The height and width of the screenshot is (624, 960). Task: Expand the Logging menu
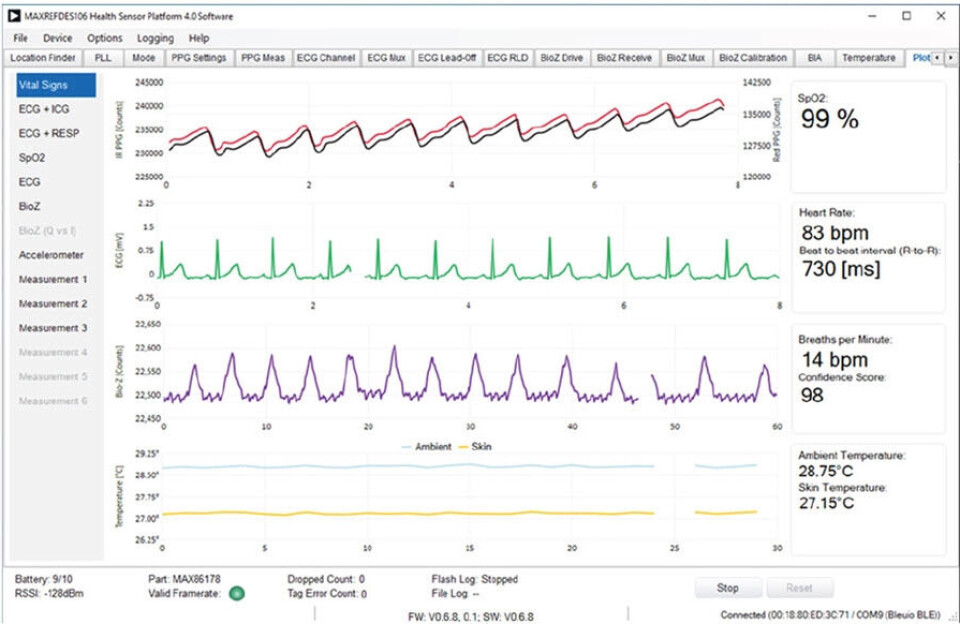pyautogui.click(x=155, y=38)
